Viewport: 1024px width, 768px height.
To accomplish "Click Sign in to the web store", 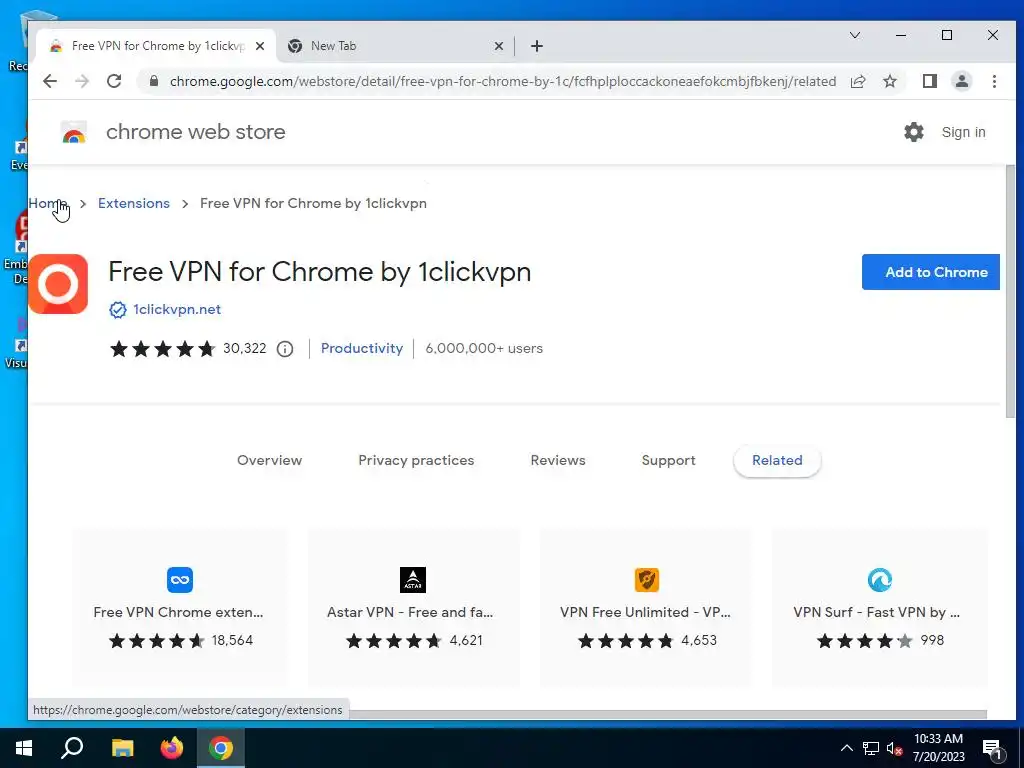I will coord(963,132).
